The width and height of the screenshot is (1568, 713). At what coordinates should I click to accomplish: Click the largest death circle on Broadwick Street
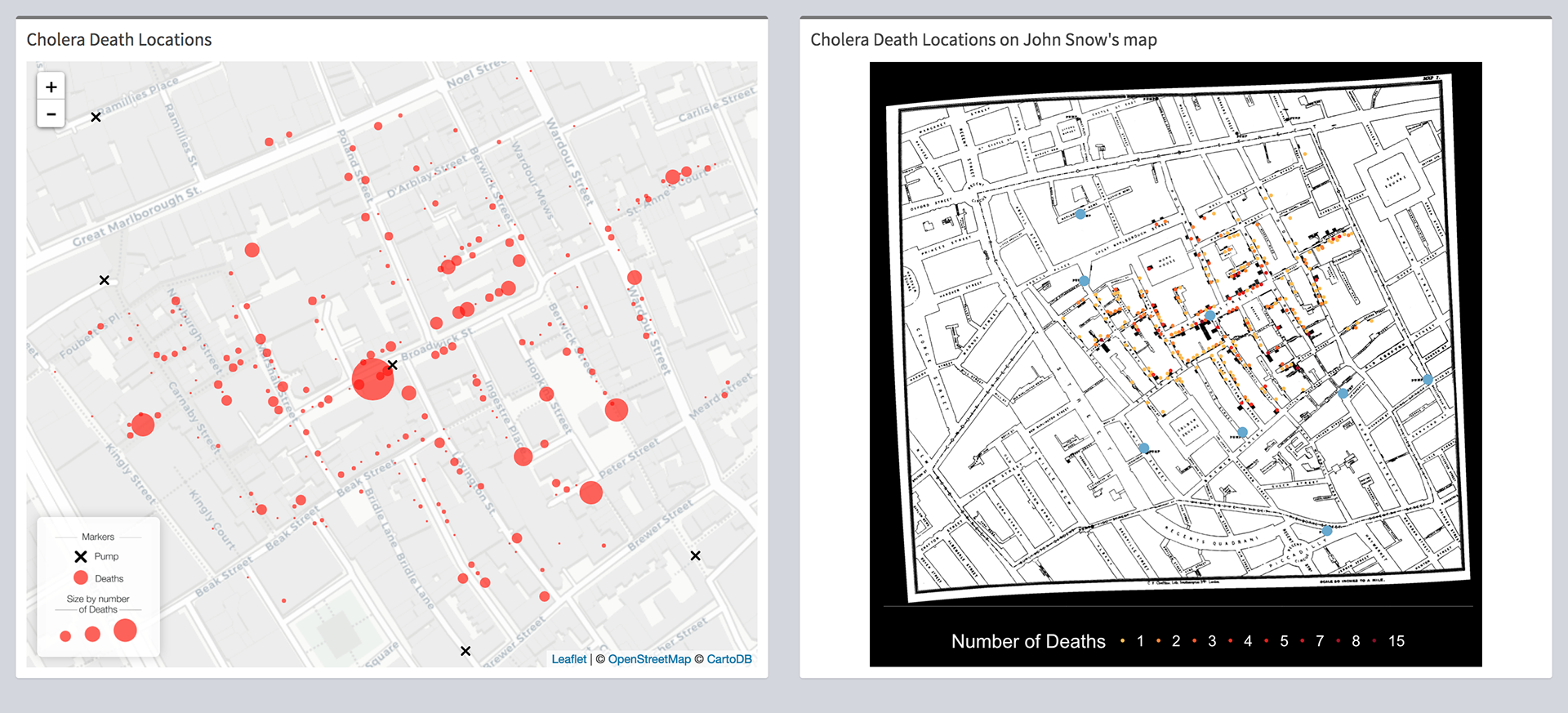(372, 380)
